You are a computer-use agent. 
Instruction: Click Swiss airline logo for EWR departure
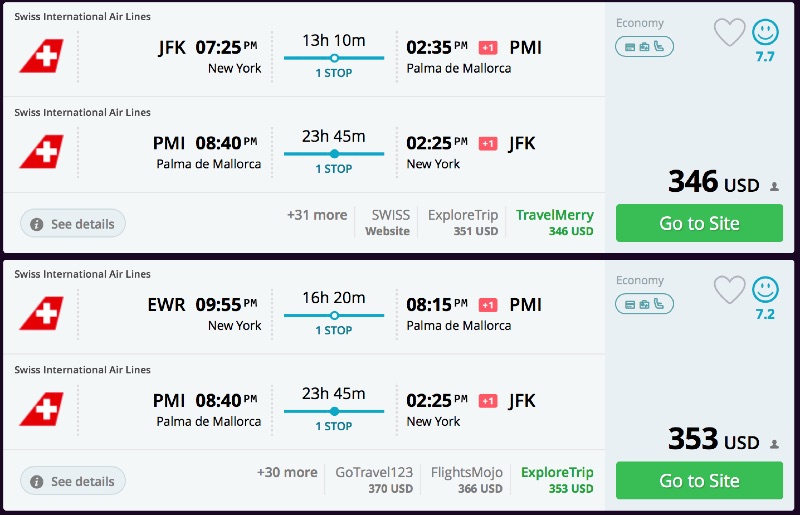click(x=41, y=313)
